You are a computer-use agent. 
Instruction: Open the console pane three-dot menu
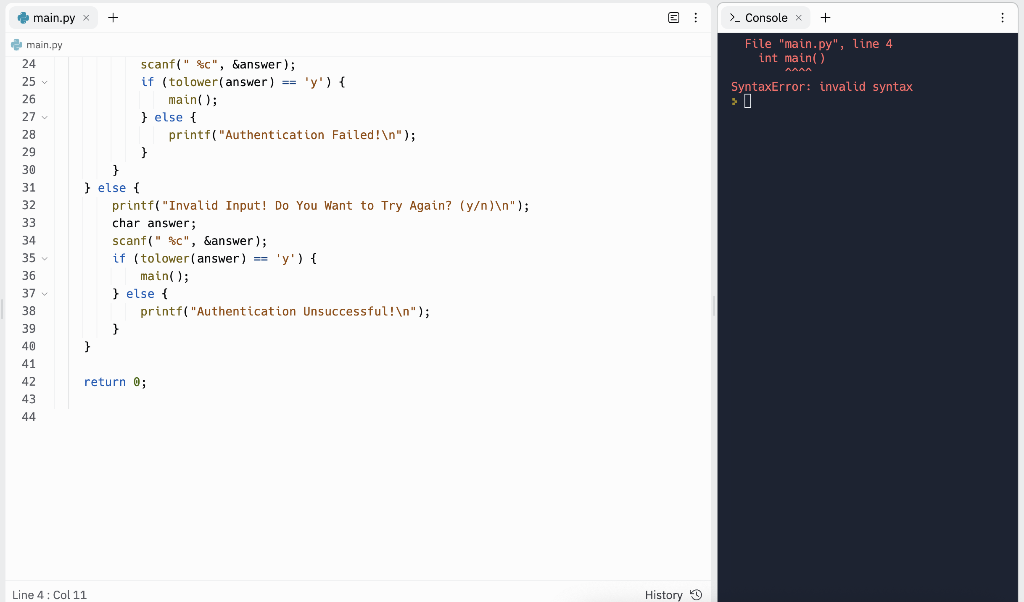click(1003, 17)
